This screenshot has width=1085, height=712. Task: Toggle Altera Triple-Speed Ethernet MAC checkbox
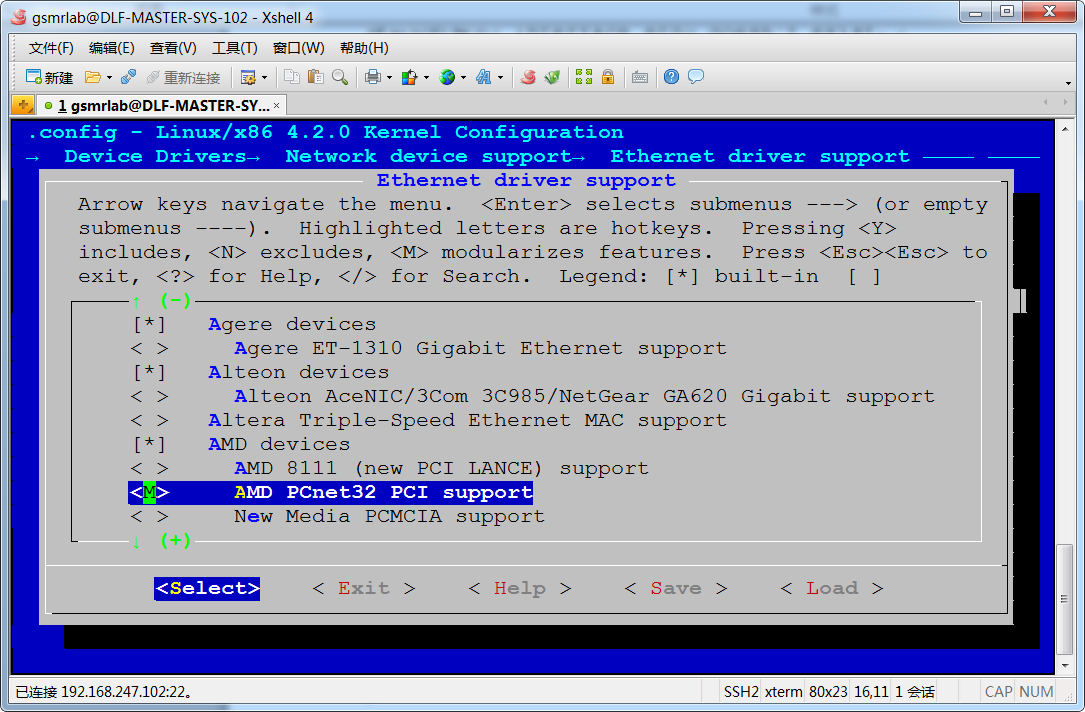click(x=149, y=420)
